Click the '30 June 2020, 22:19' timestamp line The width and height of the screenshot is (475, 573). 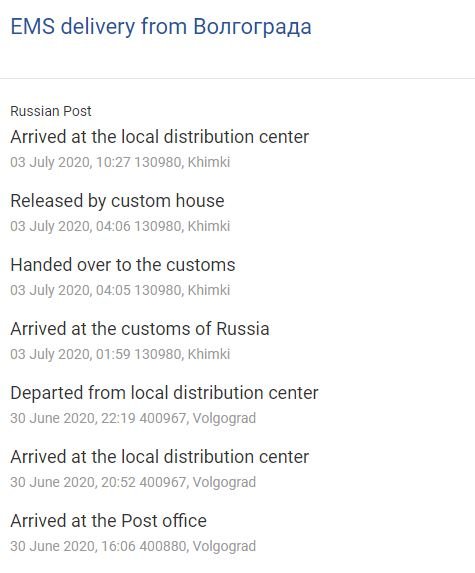[x=133, y=418]
